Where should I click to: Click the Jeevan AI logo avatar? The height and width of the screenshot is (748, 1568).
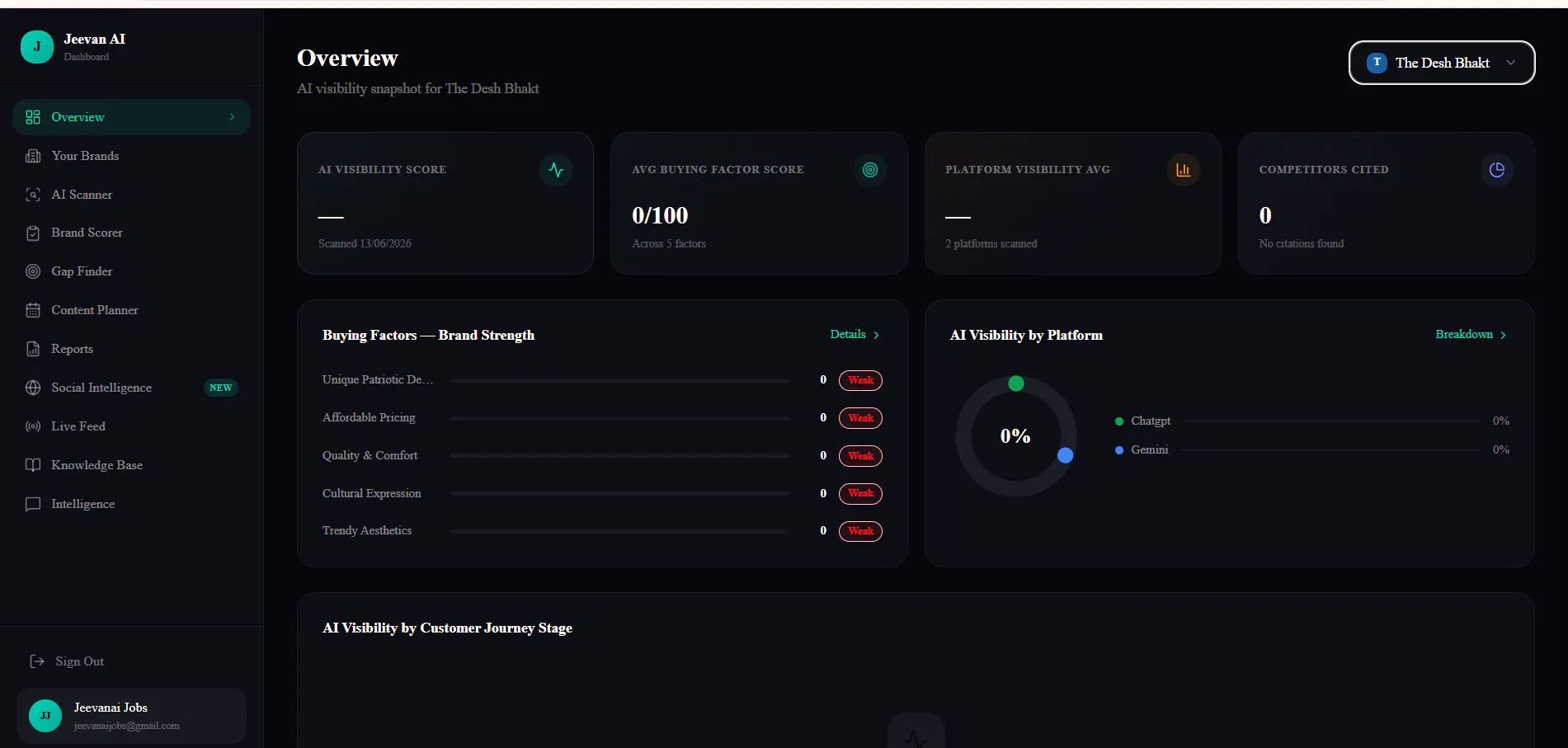(x=36, y=47)
